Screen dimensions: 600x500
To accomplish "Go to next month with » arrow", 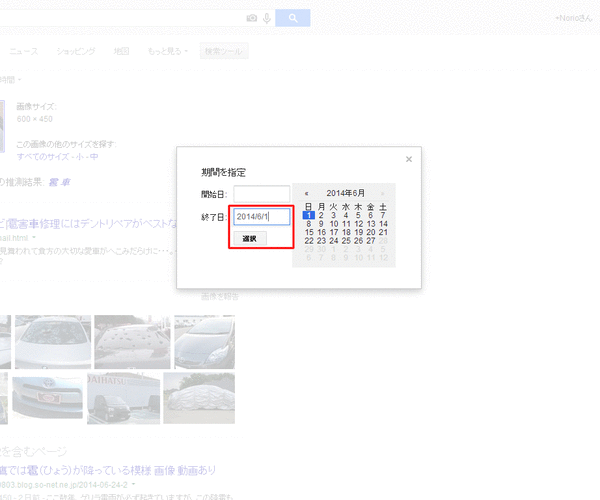I will point(382,194).
